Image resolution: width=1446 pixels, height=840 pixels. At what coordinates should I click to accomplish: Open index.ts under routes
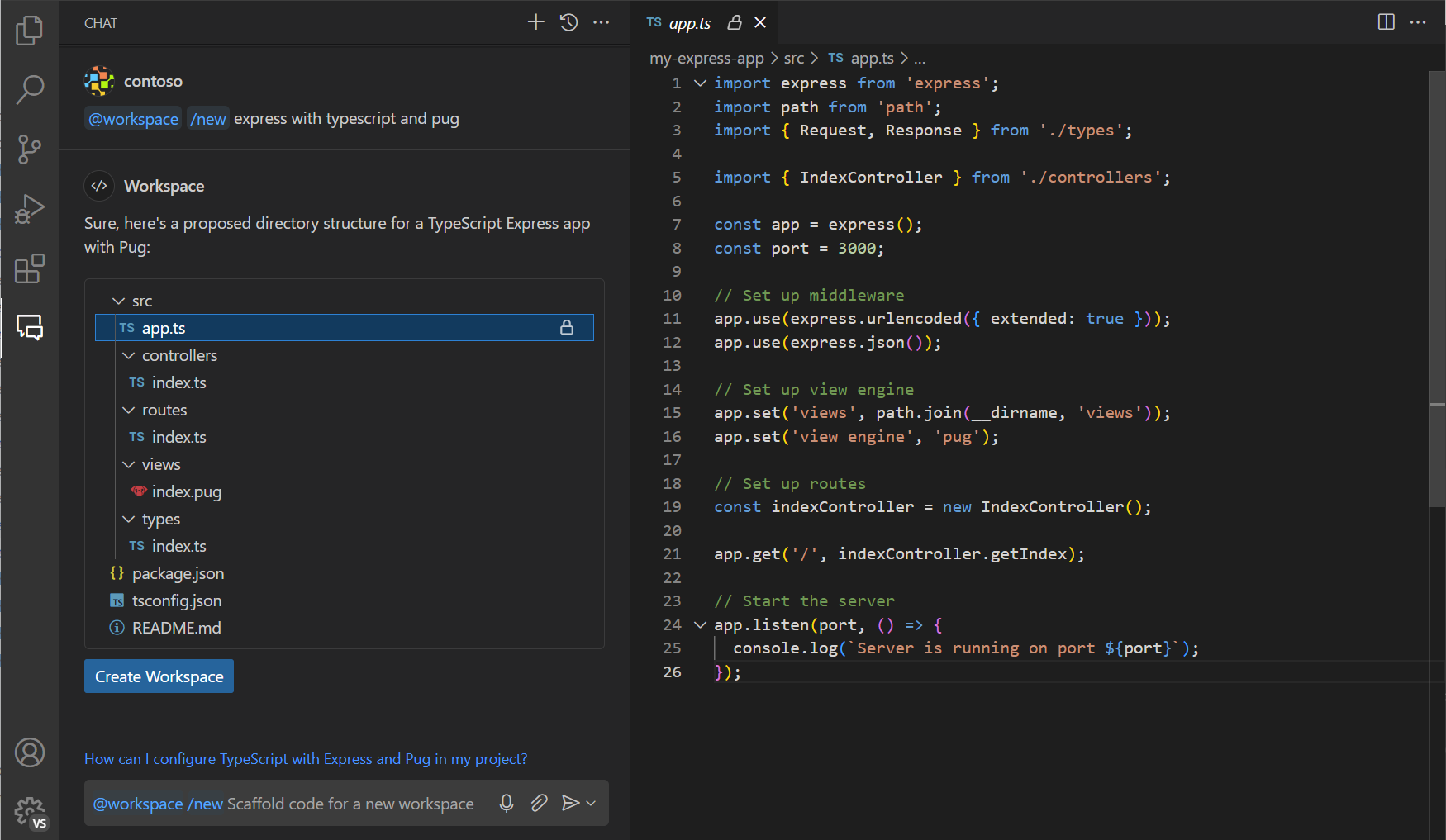pos(345,437)
